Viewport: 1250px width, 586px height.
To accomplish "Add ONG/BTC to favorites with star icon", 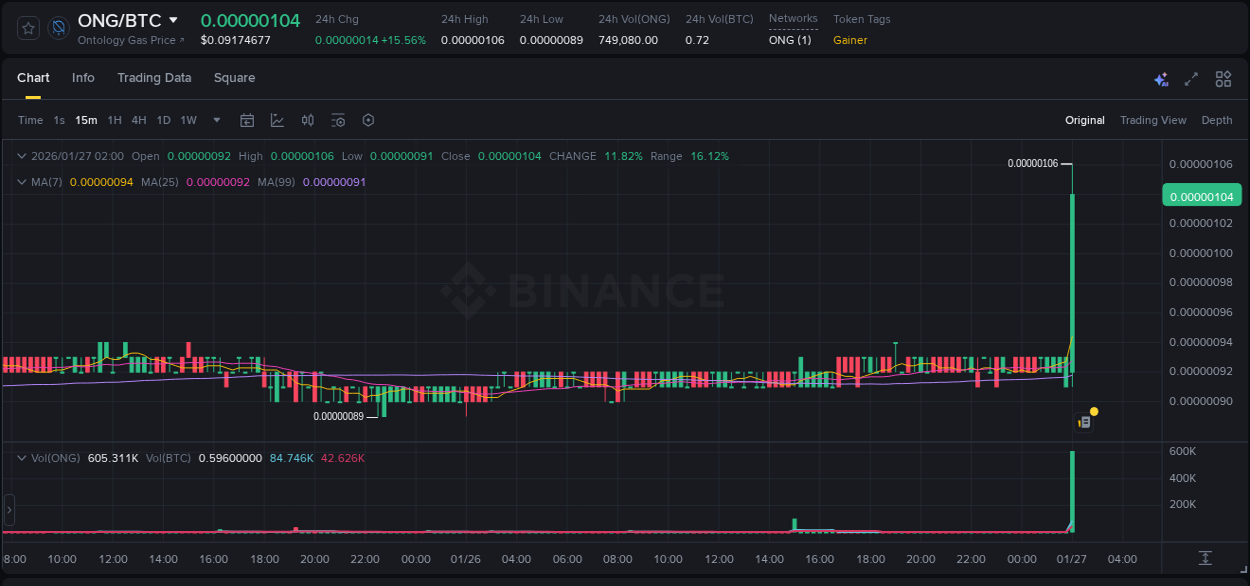I will click(29, 28).
